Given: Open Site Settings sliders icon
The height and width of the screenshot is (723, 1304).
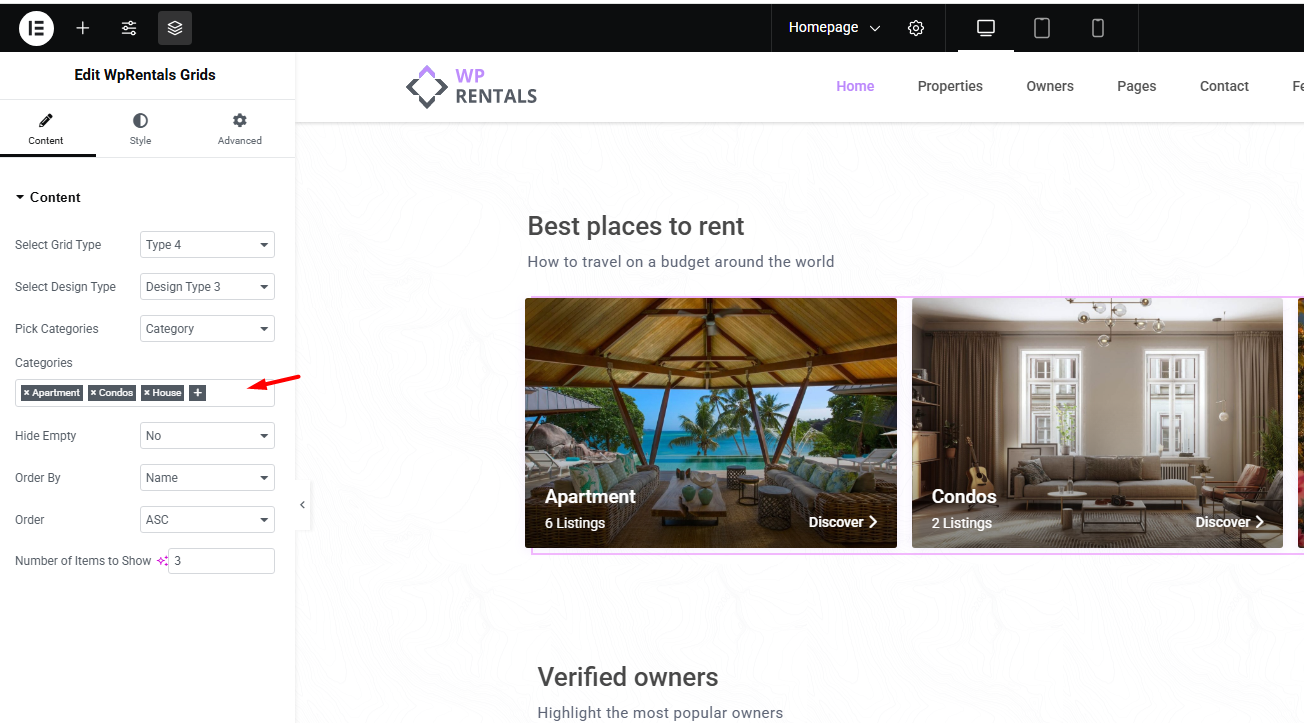Looking at the screenshot, I should [x=129, y=28].
